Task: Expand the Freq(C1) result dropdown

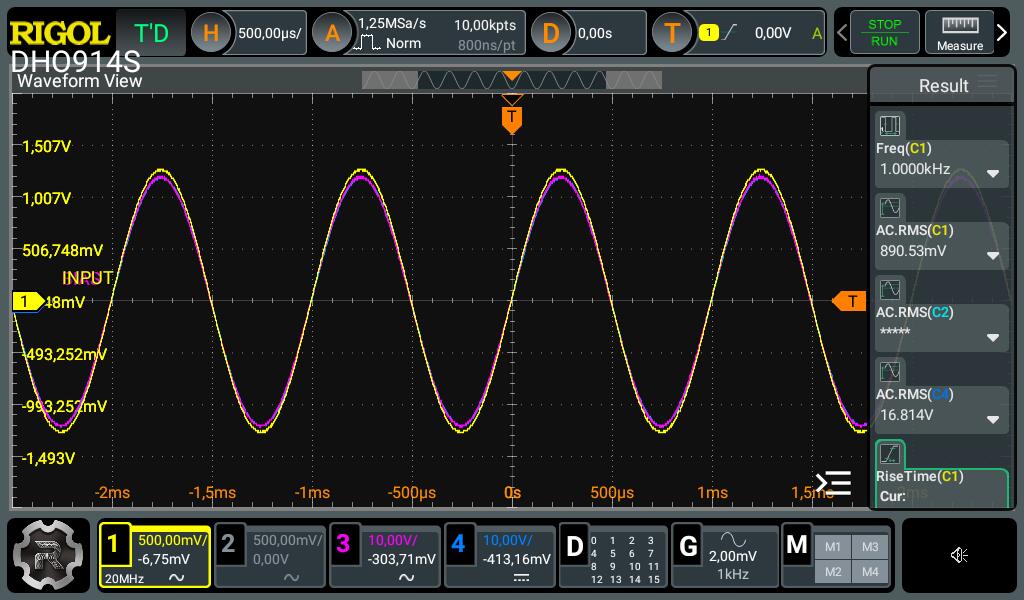Action: click(x=993, y=174)
